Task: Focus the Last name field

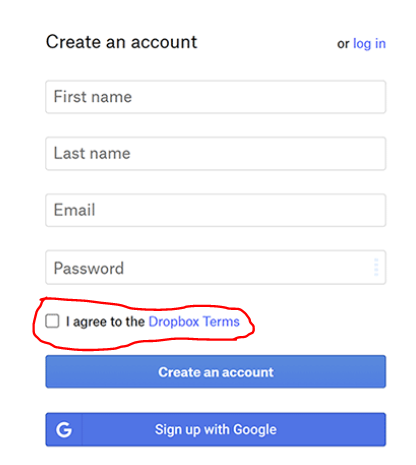Action: pyautogui.click(x=216, y=153)
